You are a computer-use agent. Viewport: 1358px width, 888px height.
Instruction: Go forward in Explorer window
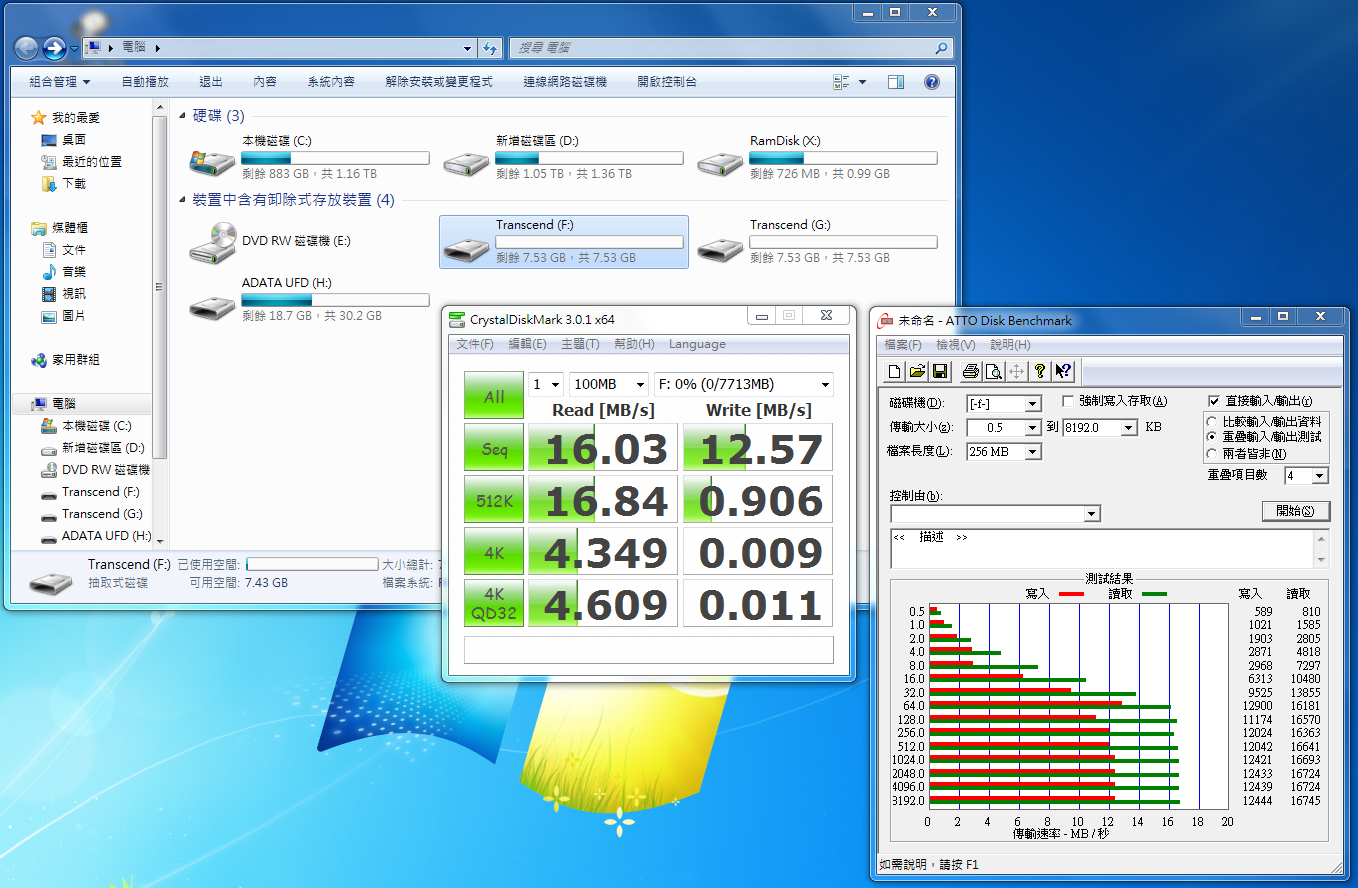pyautogui.click(x=54, y=47)
